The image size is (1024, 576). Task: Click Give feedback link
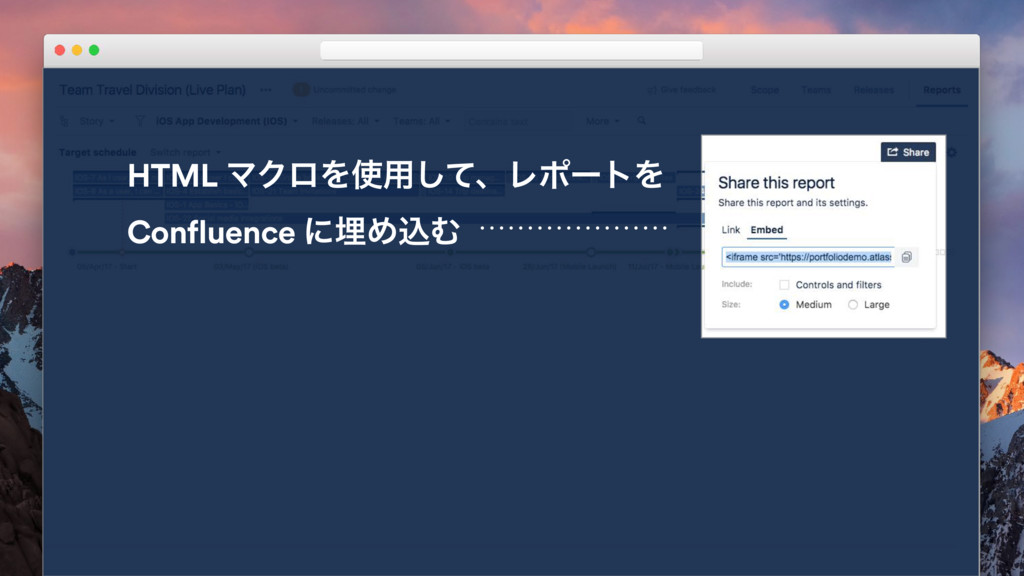pyautogui.click(x=682, y=90)
